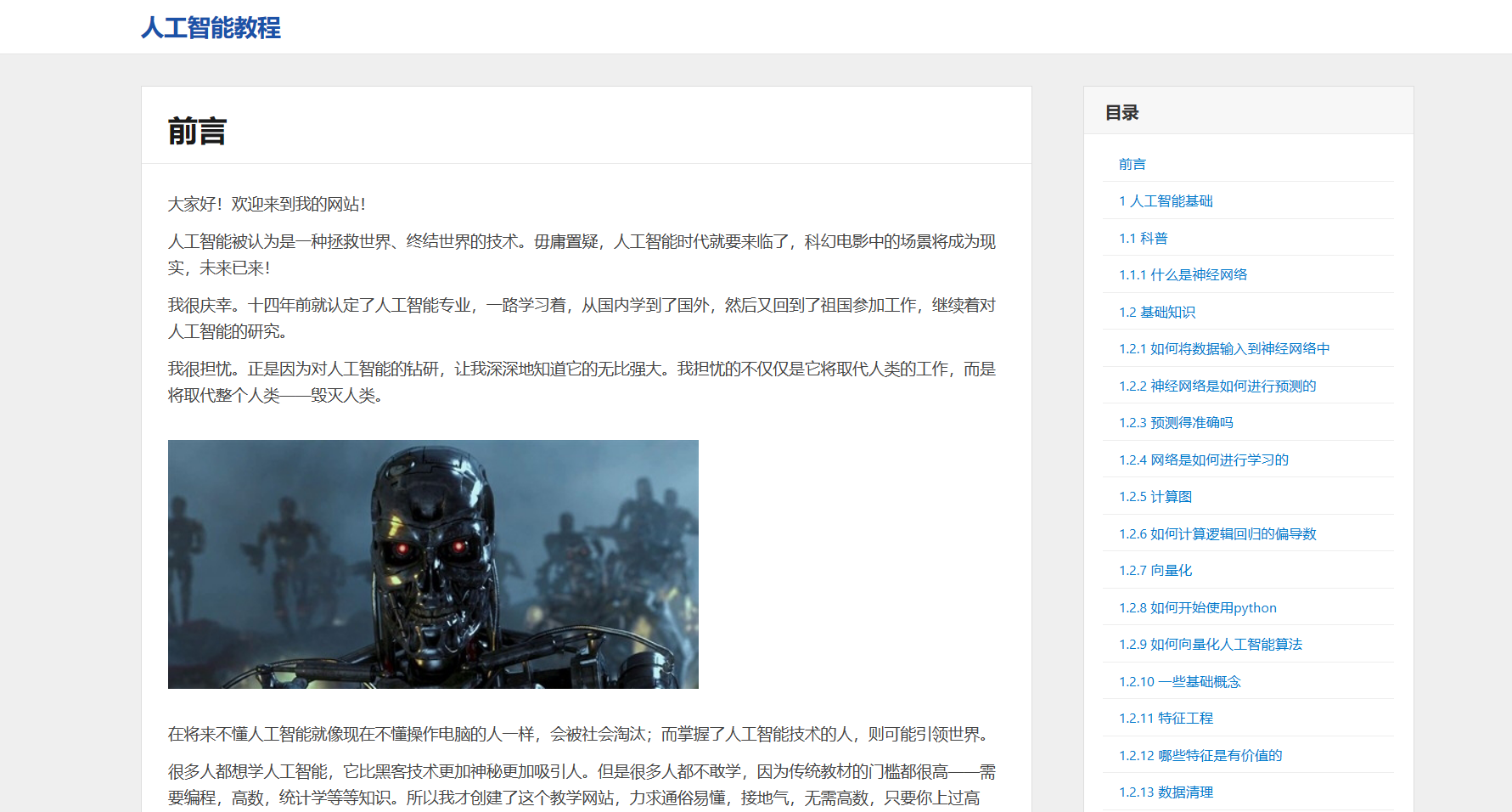Screen dimensions: 1512x812
Task: Click the paragraph starting 很多人都想学人工智能
Action: pyautogui.click(x=582, y=785)
